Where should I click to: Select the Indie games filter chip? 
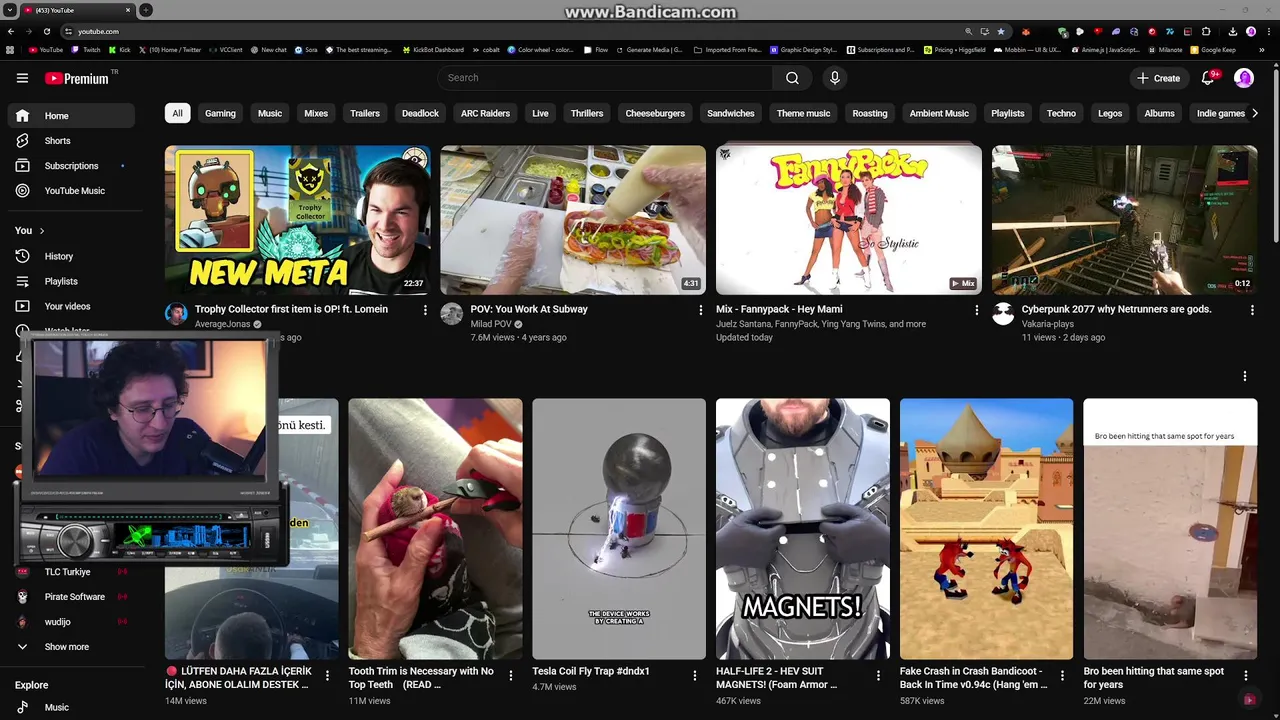click(1220, 114)
